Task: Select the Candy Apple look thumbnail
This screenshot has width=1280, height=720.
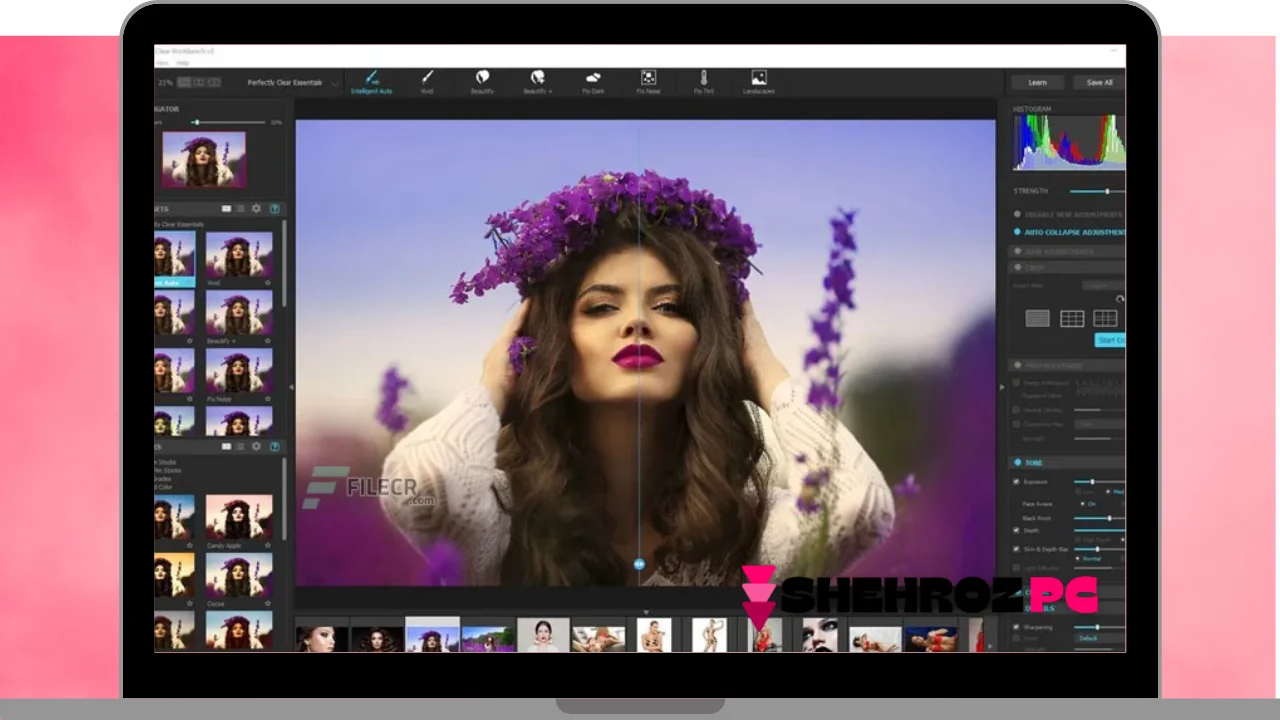Action: click(x=239, y=517)
